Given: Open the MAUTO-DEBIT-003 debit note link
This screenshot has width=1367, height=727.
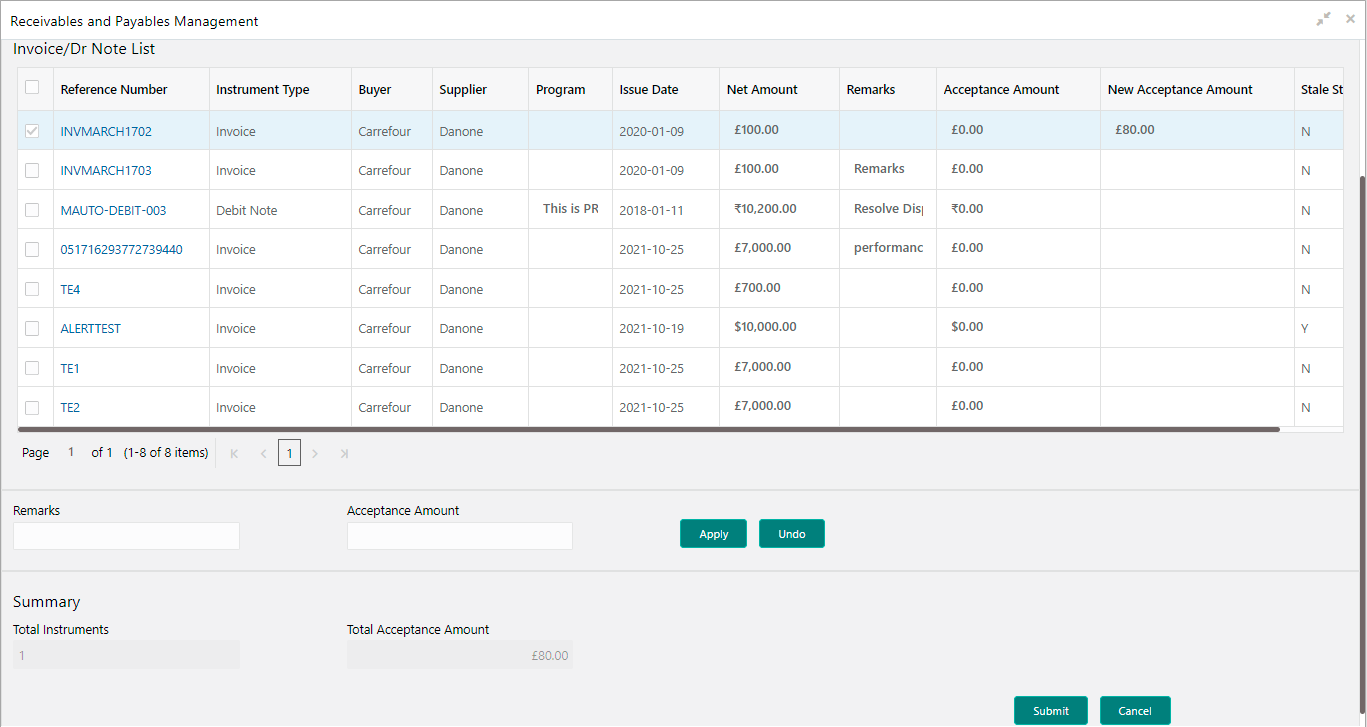Looking at the screenshot, I should (x=113, y=211).
